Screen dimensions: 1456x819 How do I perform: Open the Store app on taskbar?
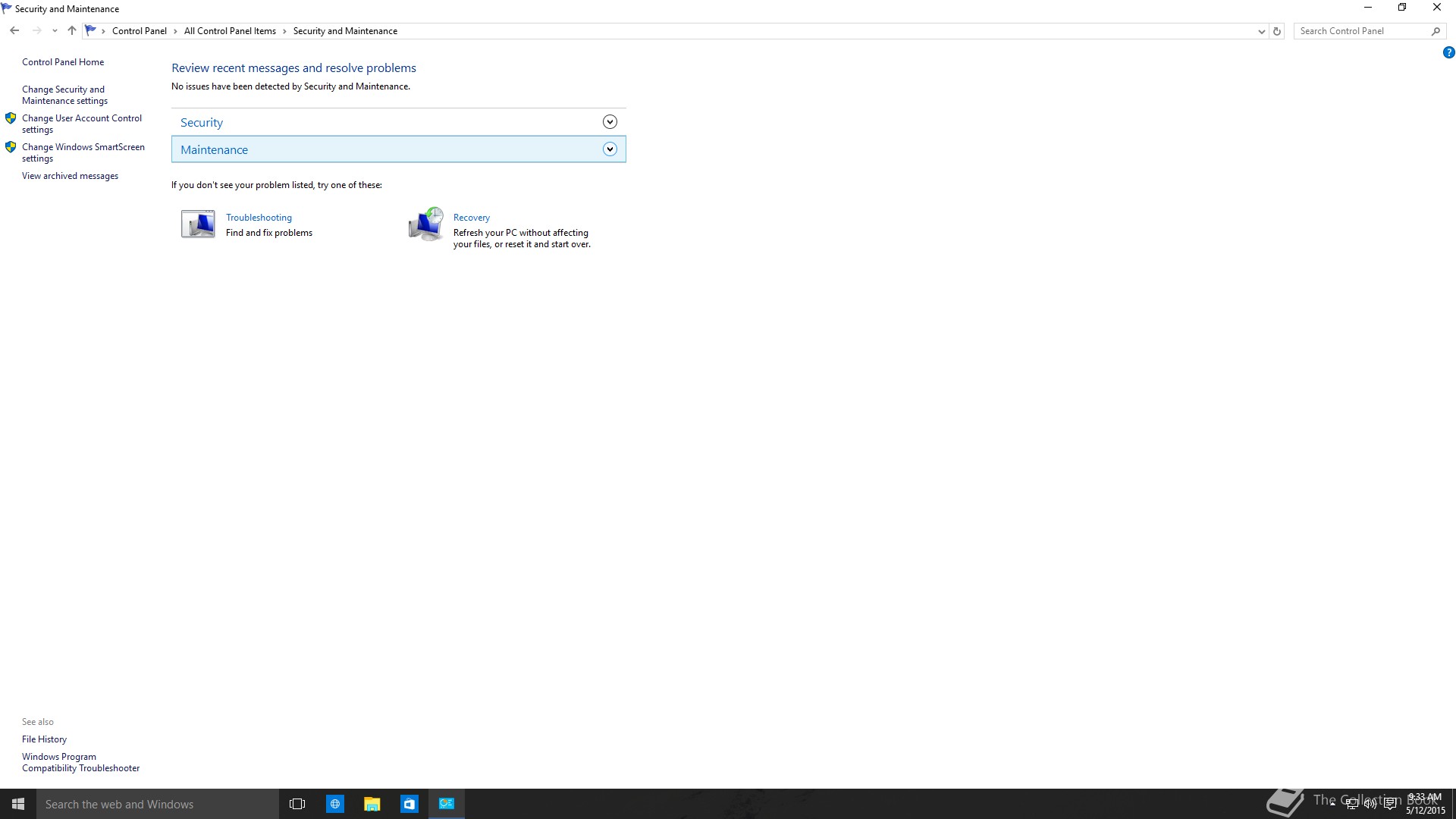tap(409, 804)
